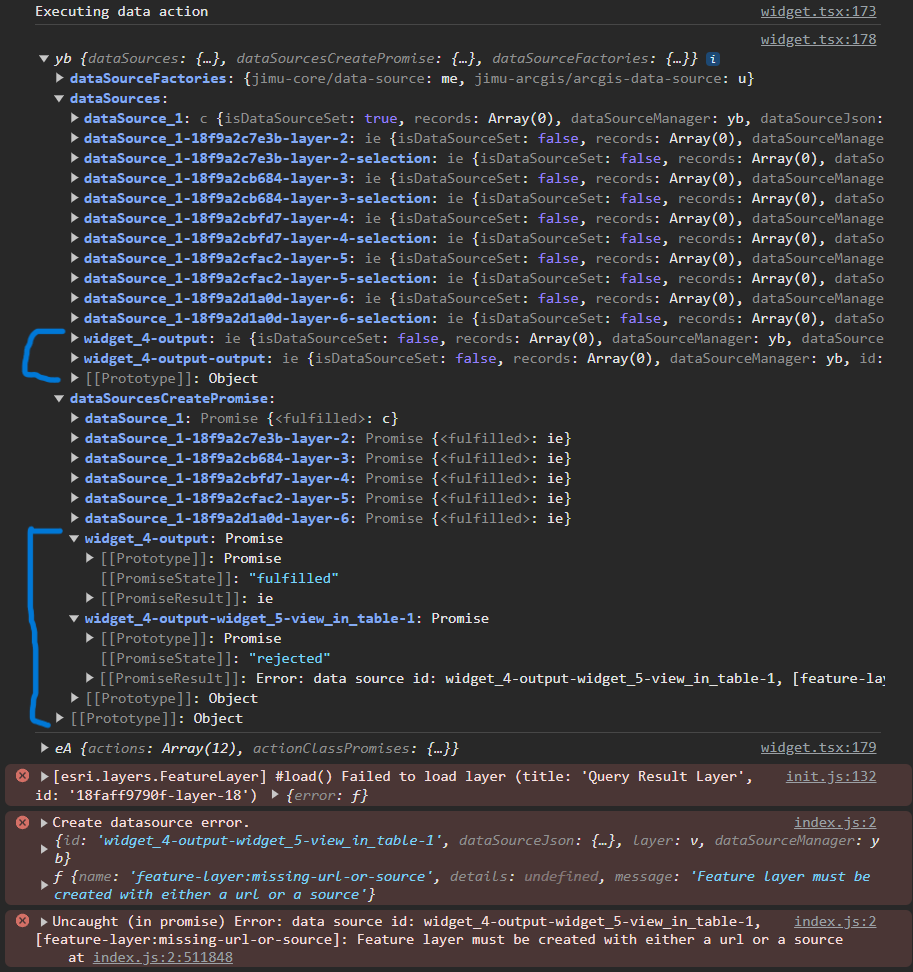The width and height of the screenshot is (913, 972).
Task: Select the PromiseState "fulfilled" line
Action: click(220, 578)
